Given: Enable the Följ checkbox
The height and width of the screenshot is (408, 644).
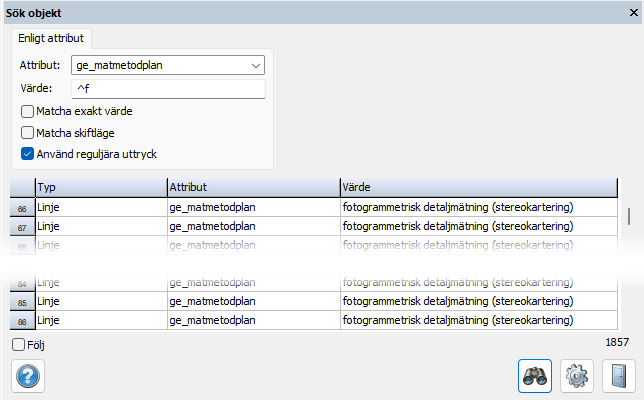Looking at the screenshot, I should click(19, 345).
